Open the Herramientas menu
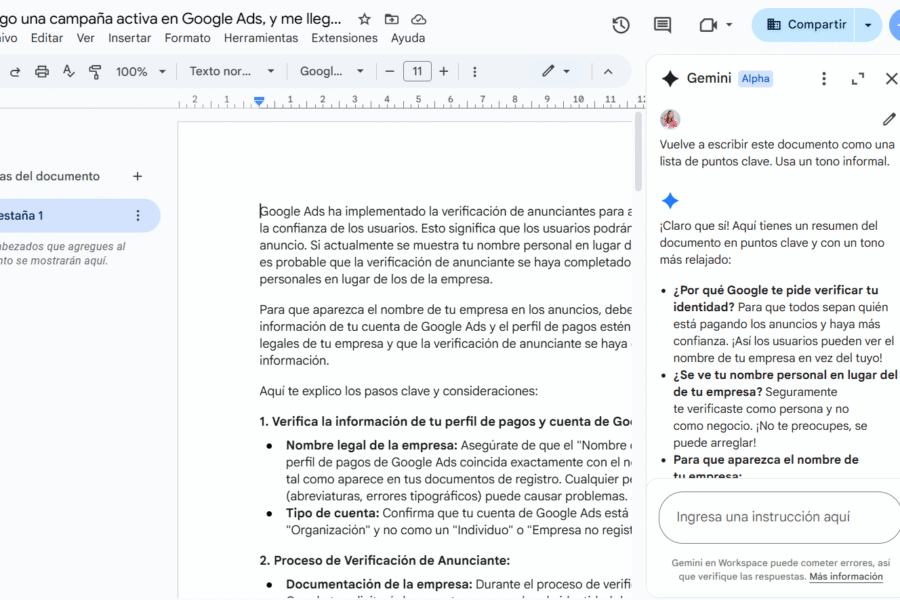This screenshot has height=600, width=900. [x=260, y=37]
